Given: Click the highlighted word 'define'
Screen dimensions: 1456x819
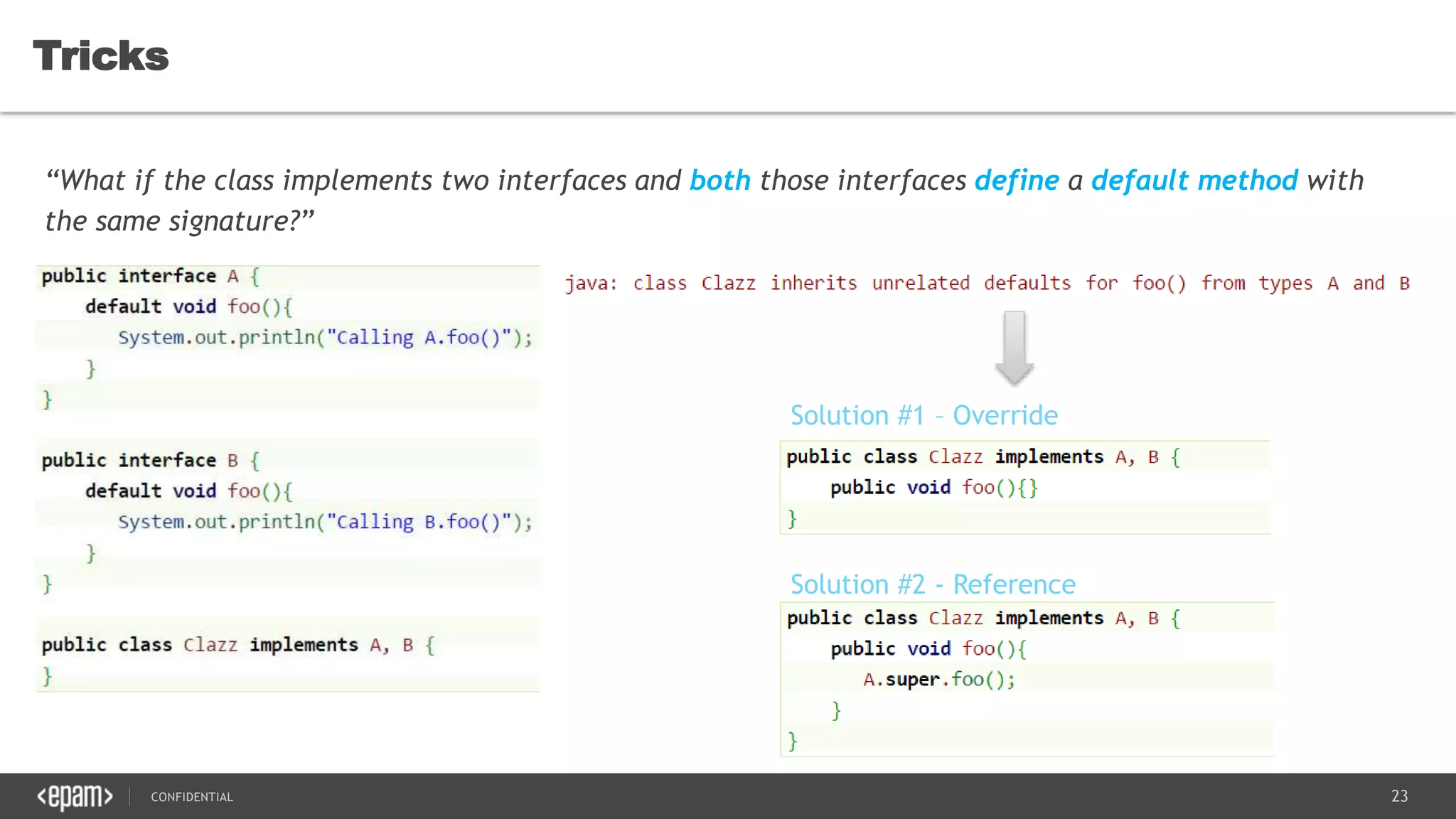Looking at the screenshot, I should point(1016,181).
